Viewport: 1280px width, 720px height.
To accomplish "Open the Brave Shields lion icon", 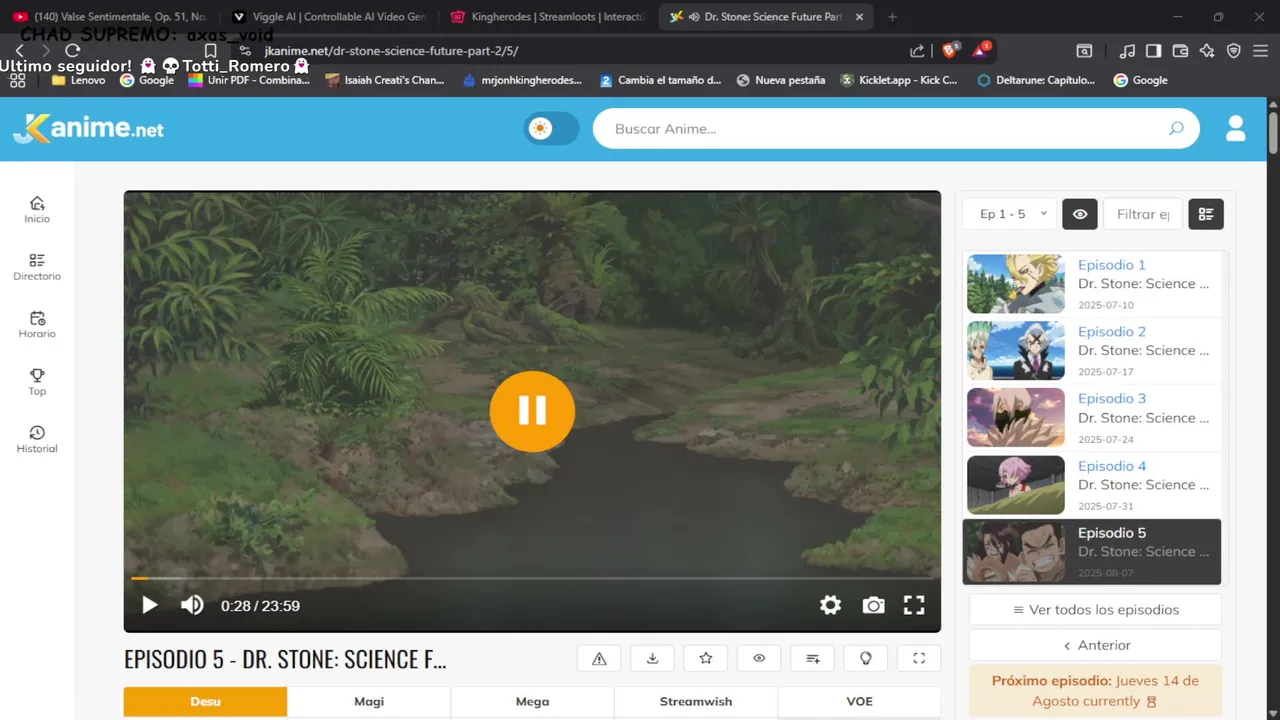I will pos(949,50).
